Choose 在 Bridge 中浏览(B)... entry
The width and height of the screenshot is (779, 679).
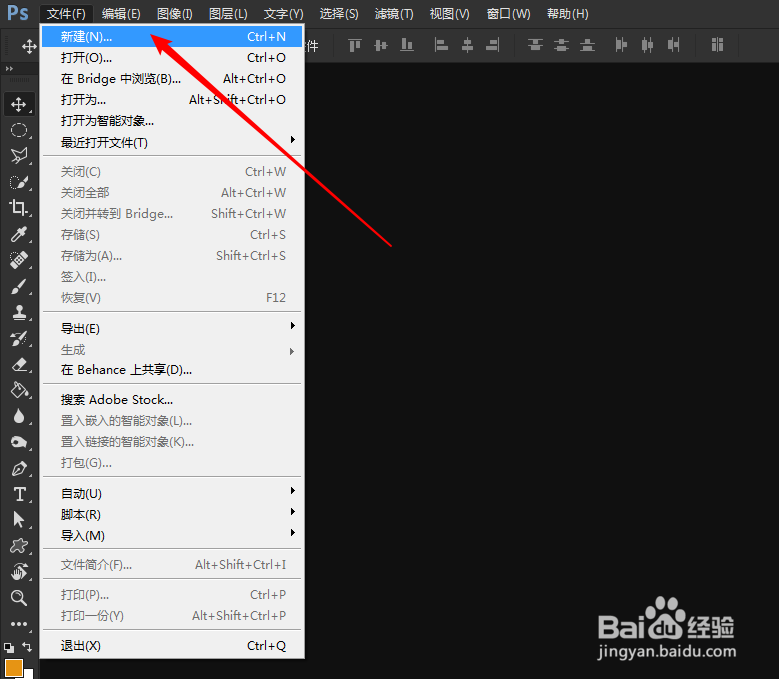171,78
